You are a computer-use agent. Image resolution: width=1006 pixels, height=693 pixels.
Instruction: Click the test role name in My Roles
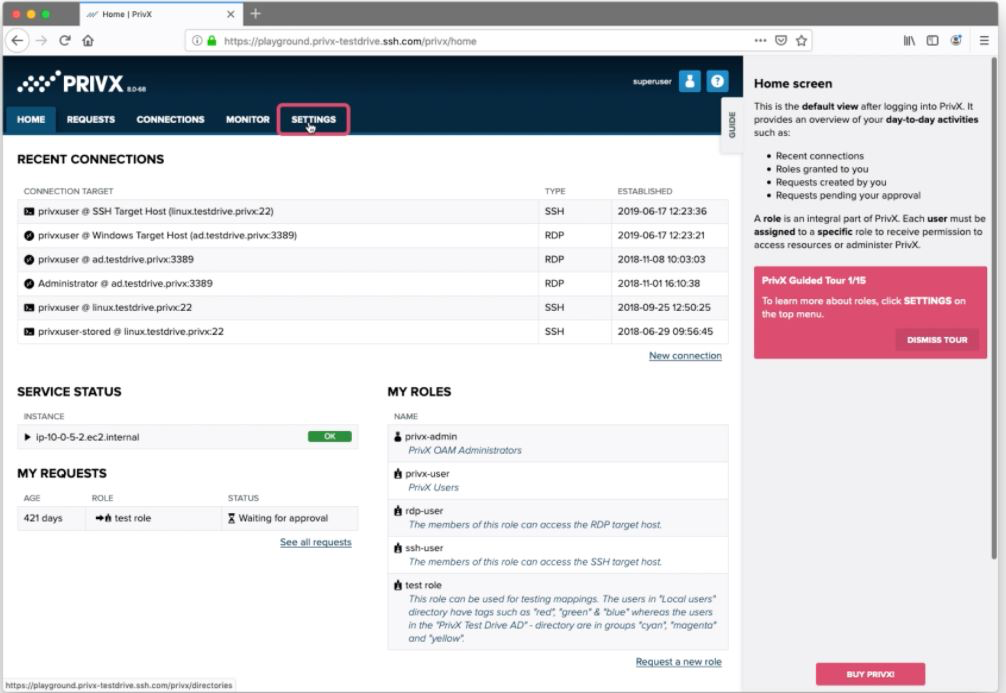coord(423,585)
